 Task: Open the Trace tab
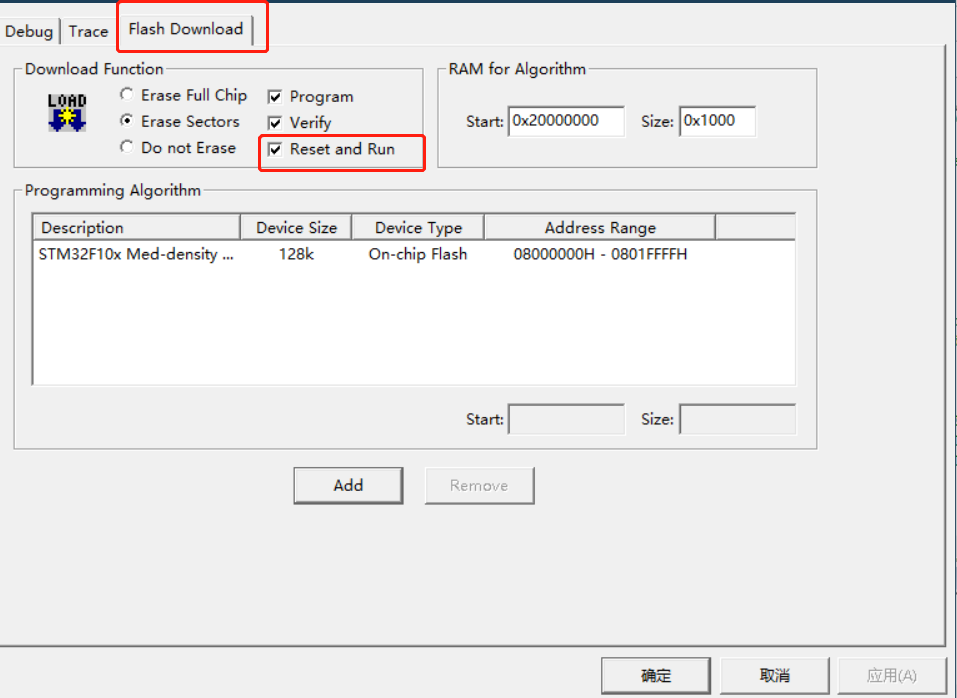[88, 31]
